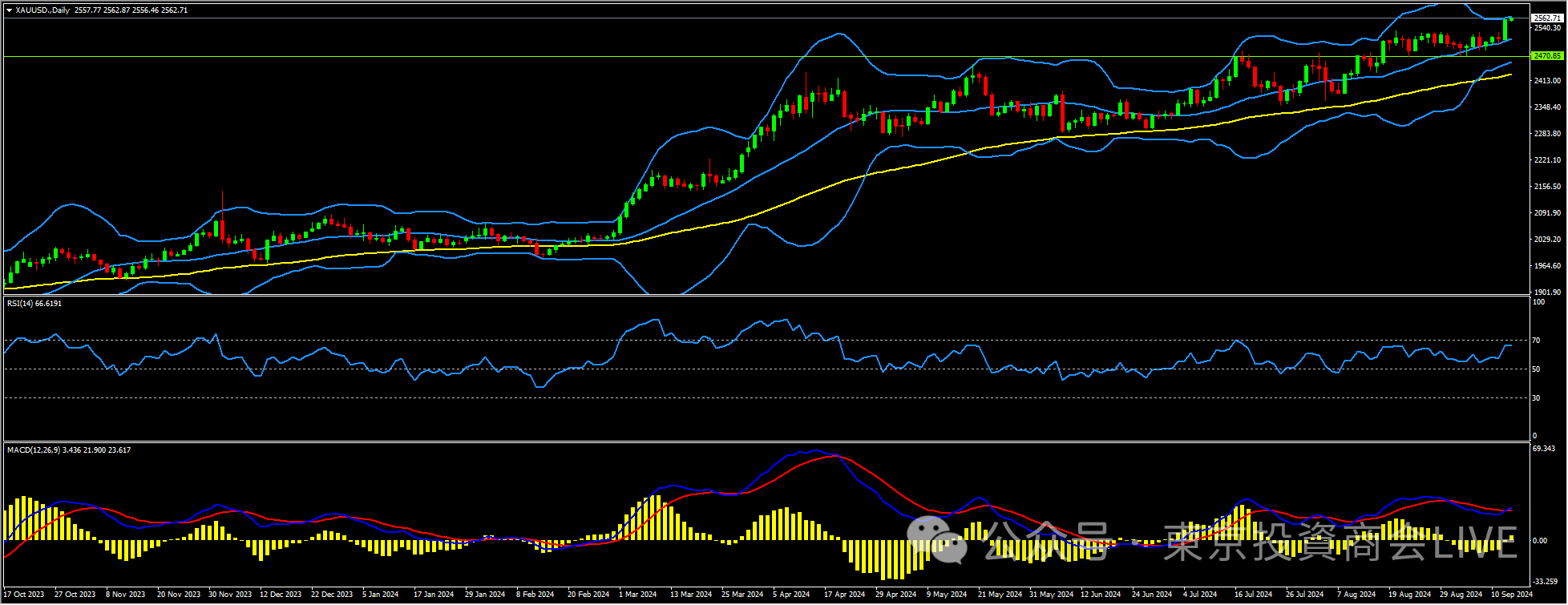The image size is (1568, 605).
Task: Click RSI scale label 70
Action: pos(1536,341)
